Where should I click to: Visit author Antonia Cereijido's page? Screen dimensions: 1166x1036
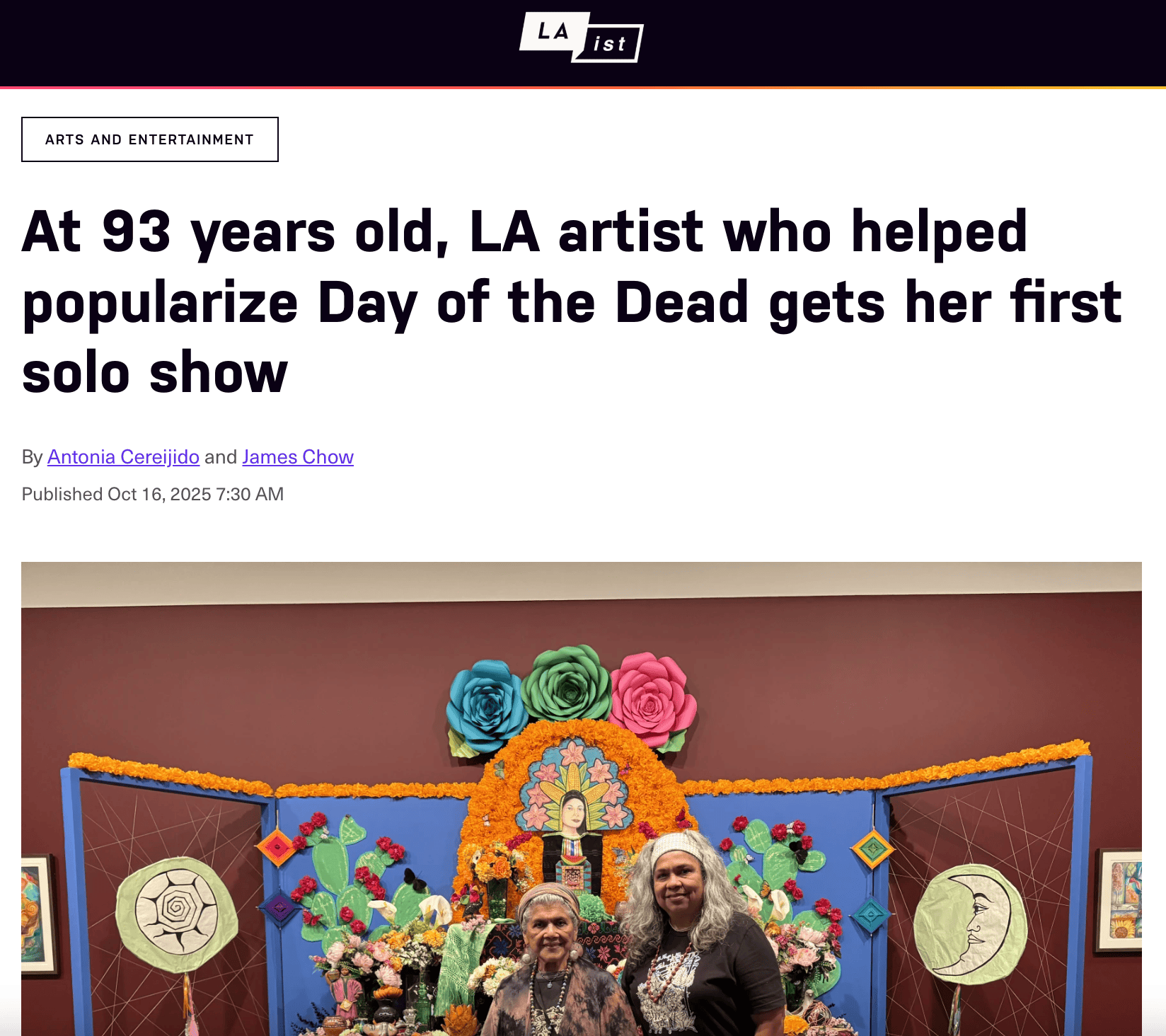tap(123, 457)
